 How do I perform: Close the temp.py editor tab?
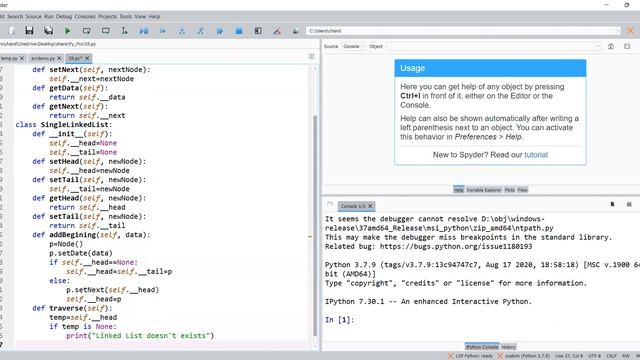22,58
